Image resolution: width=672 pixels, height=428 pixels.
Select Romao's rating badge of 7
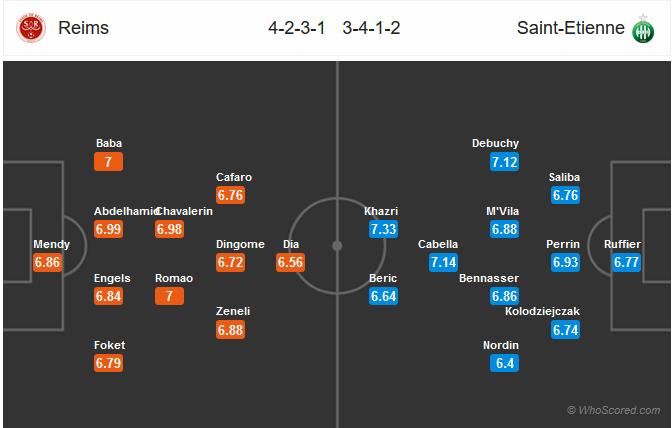point(168,297)
